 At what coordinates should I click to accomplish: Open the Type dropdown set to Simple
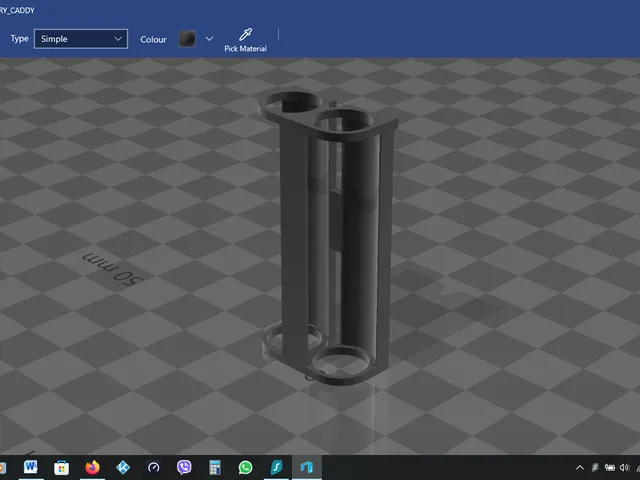81,39
